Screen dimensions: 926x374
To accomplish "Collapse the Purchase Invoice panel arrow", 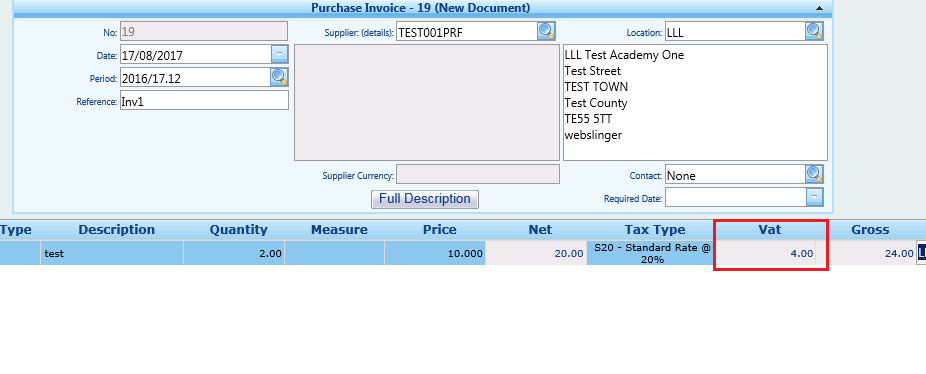I will coord(819,8).
